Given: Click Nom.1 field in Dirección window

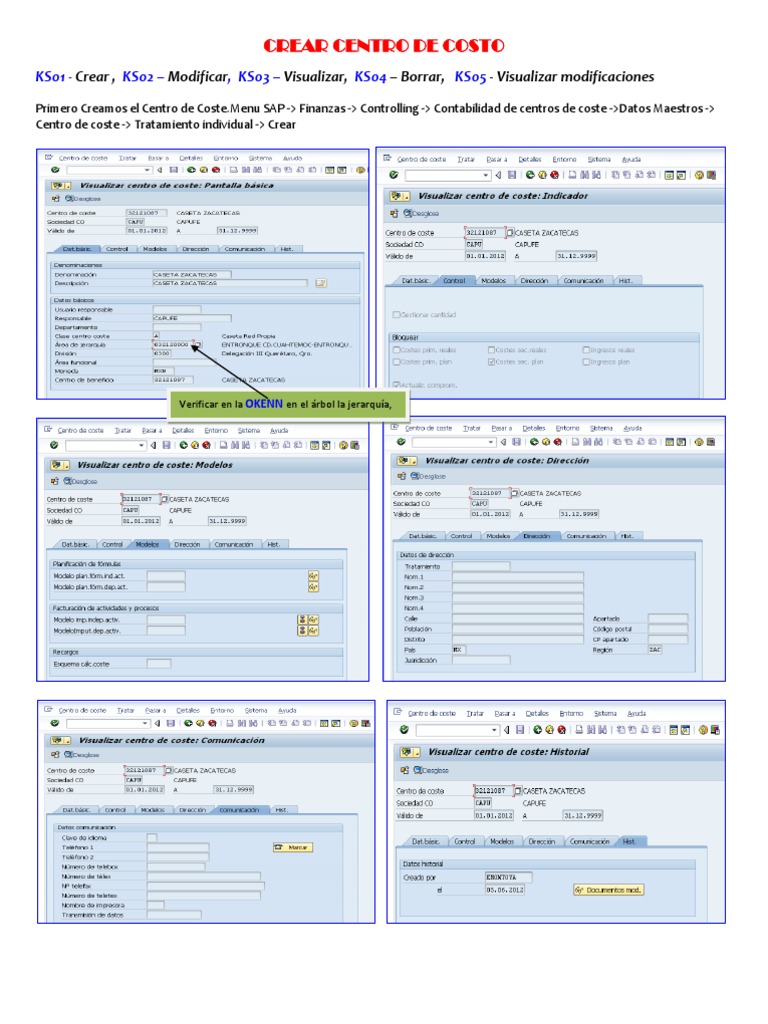Looking at the screenshot, I should click(517, 577).
